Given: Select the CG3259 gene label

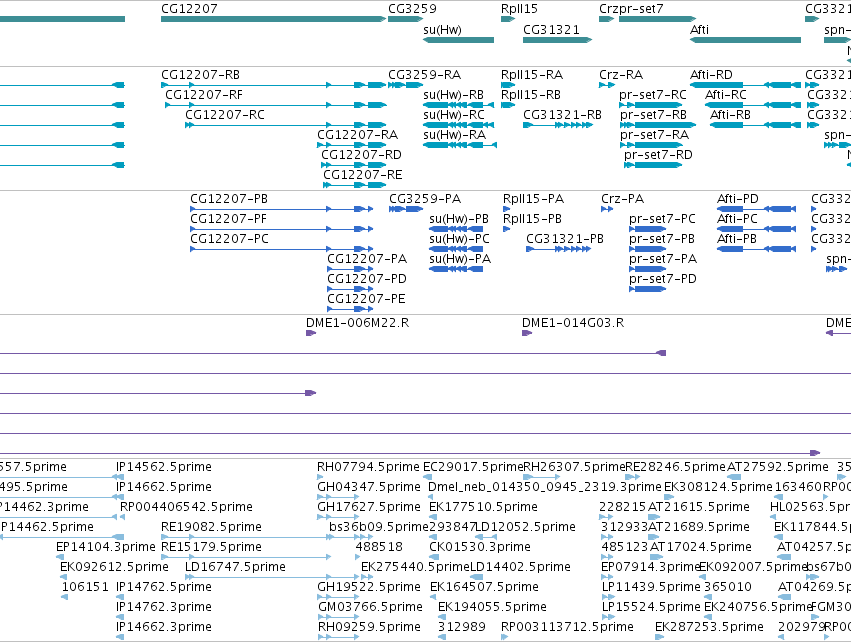Looking at the screenshot, I should [412, 9].
